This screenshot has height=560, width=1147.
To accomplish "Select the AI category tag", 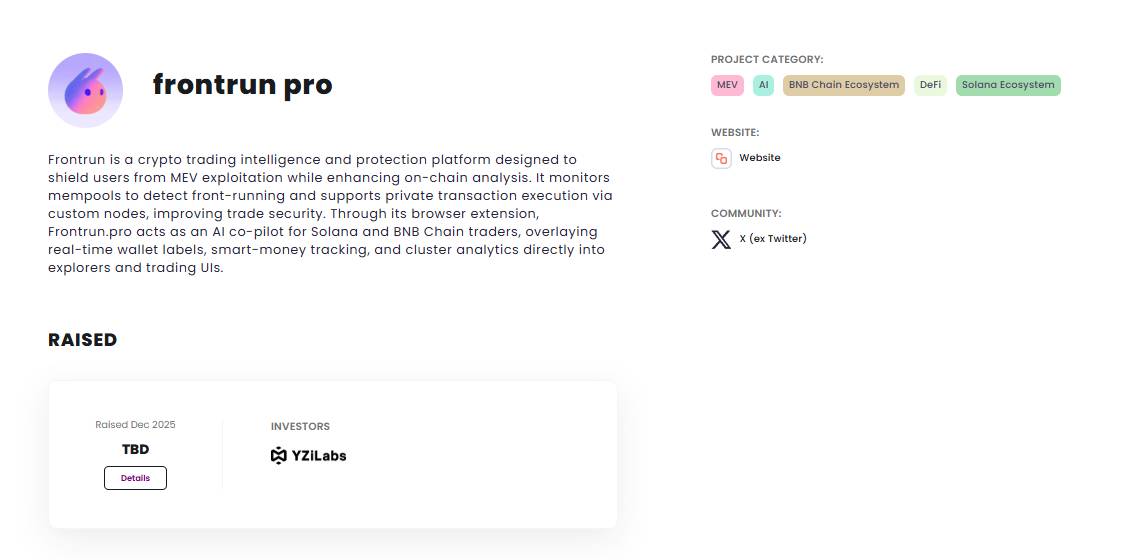I will (x=763, y=85).
